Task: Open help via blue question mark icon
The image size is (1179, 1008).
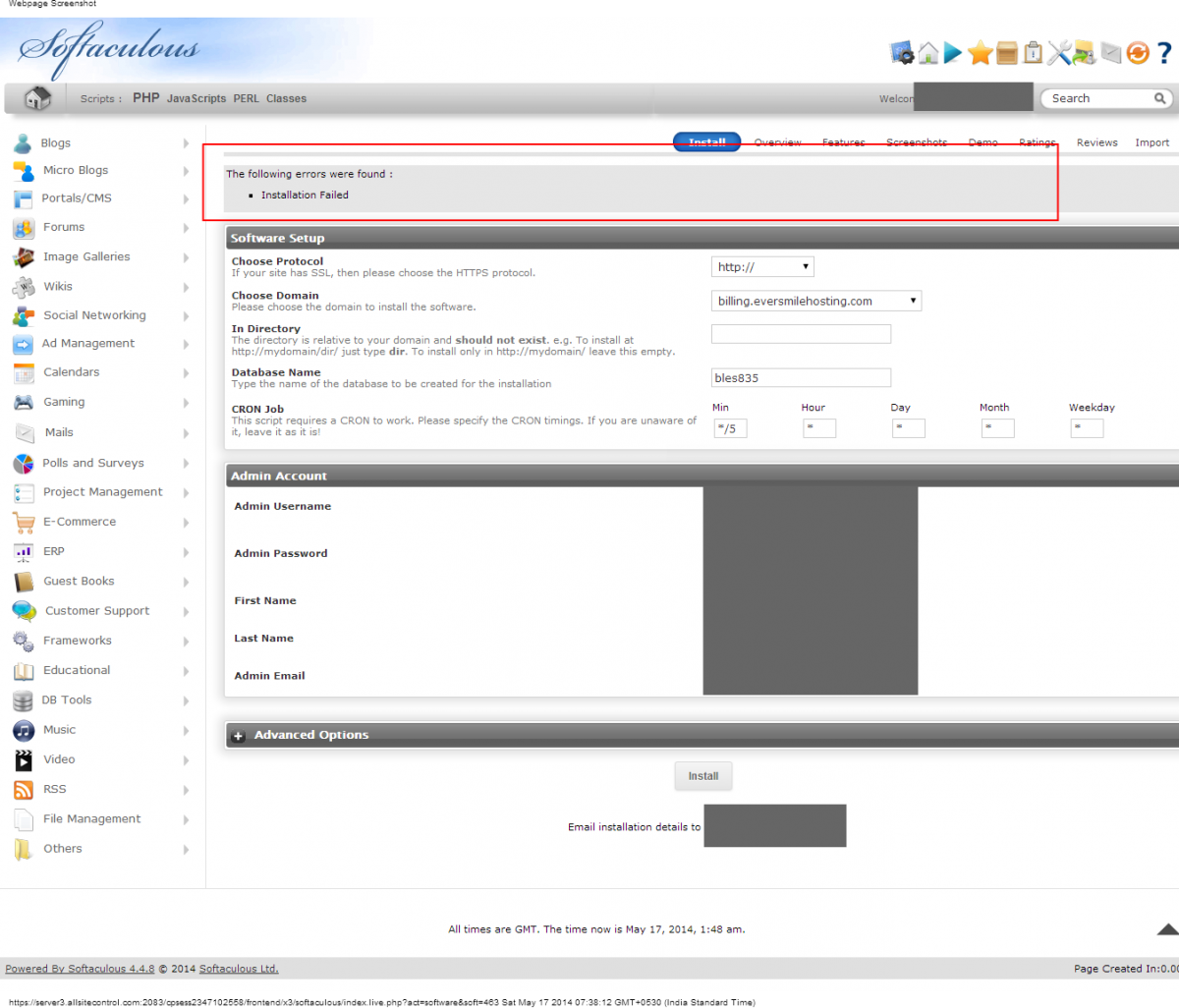Action: [1164, 52]
